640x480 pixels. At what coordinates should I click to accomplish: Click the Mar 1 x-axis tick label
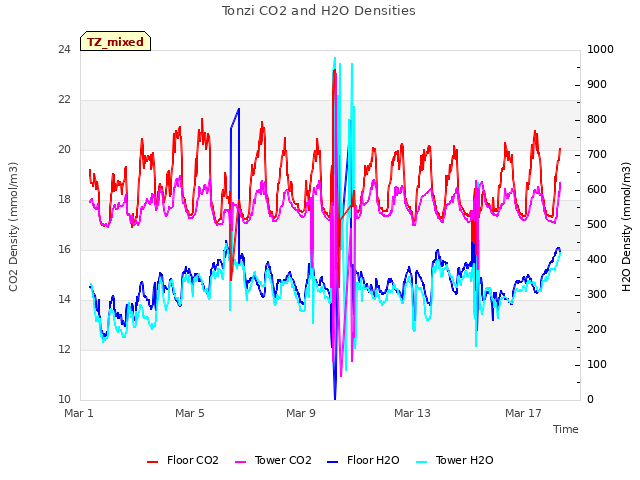(x=79, y=413)
